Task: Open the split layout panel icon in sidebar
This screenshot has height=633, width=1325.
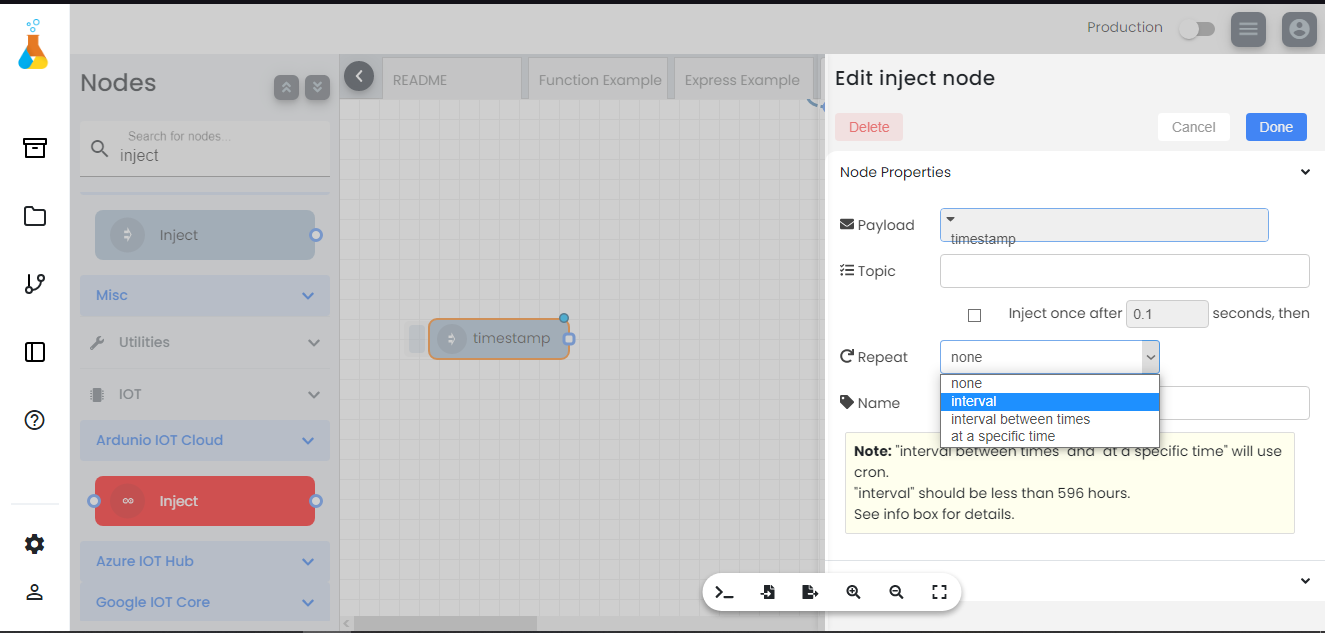Action: [x=34, y=352]
